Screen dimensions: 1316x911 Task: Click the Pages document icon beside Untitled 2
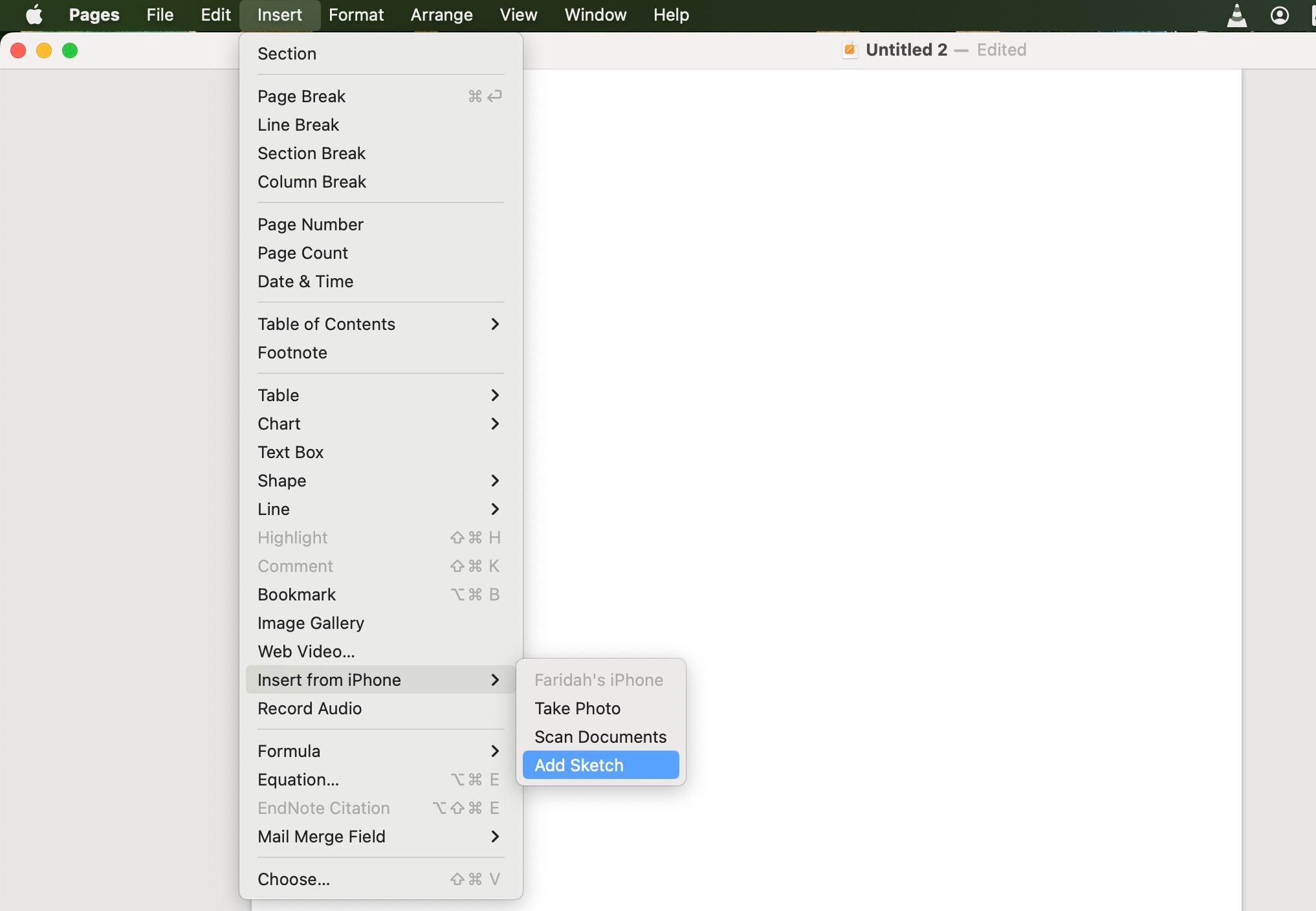click(x=850, y=50)
